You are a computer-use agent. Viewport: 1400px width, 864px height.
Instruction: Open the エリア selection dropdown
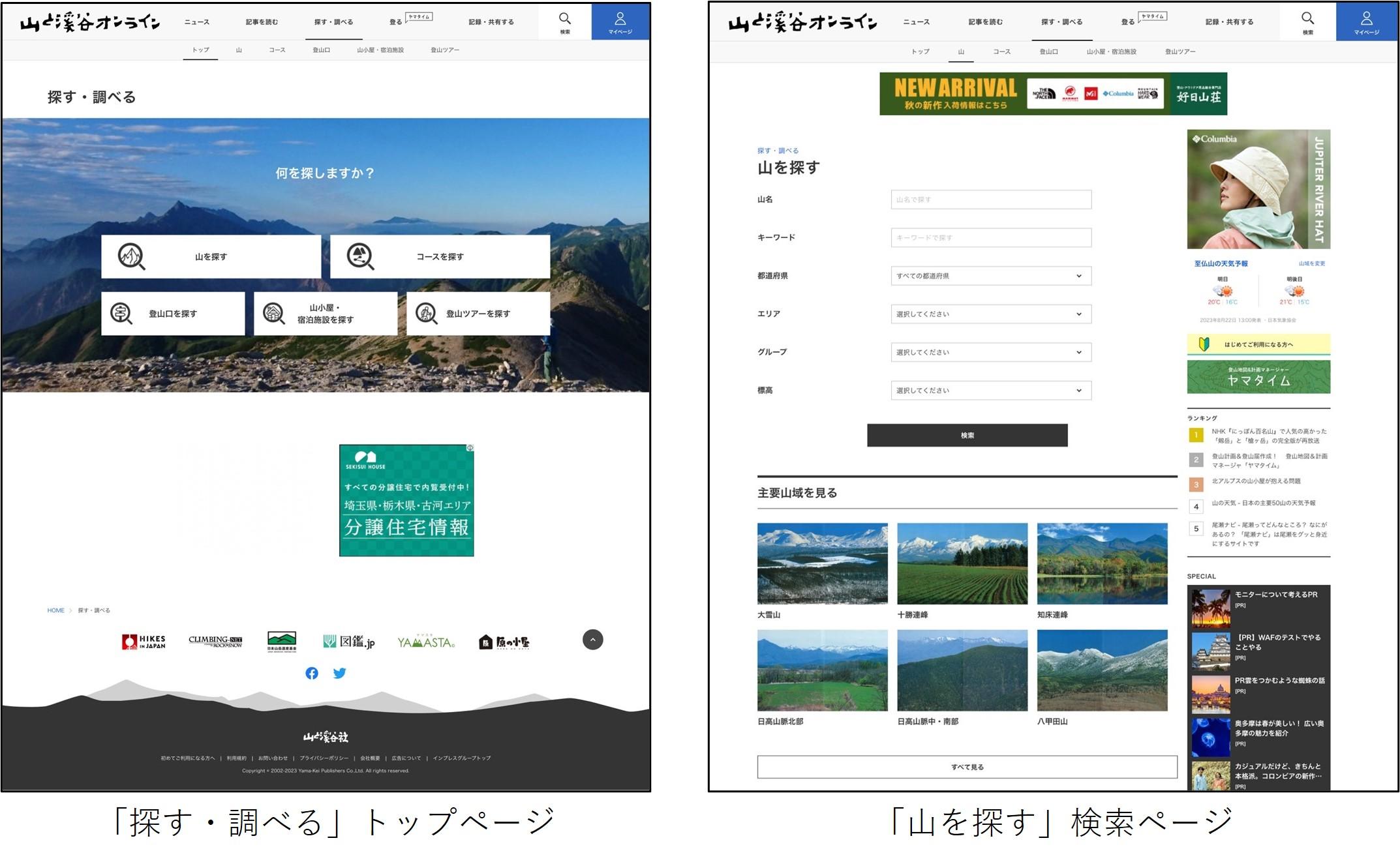coord(990,314)
